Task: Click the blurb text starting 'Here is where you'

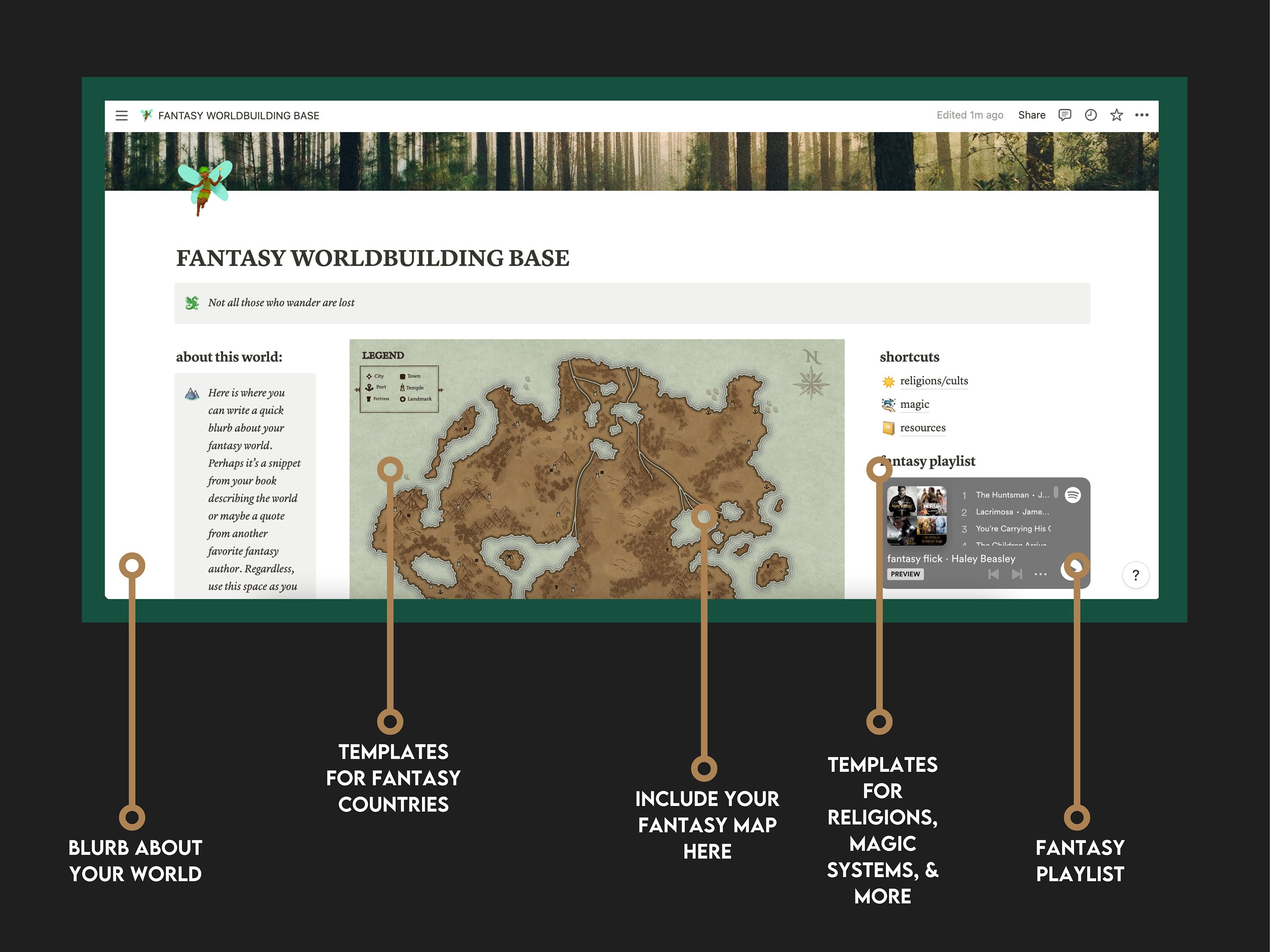Action: (254, 490)
